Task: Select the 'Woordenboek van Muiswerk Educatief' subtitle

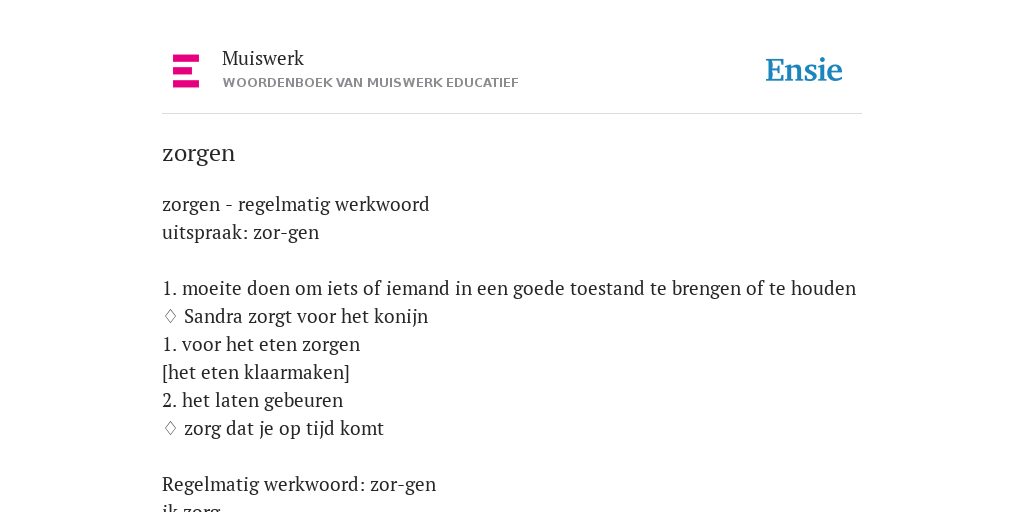Action: tap(370, 83)
